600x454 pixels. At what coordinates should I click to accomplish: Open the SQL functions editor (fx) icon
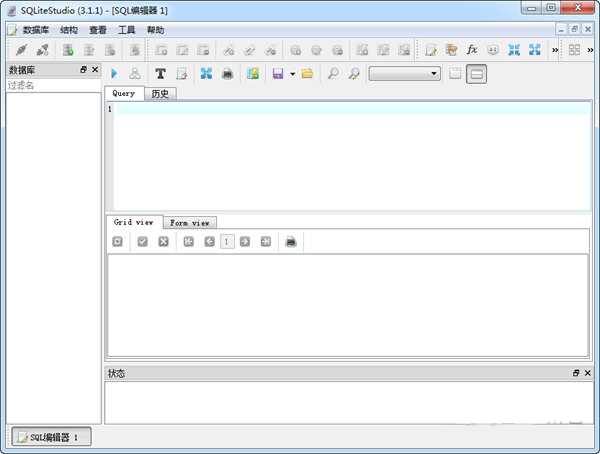(x=472, y=49)
